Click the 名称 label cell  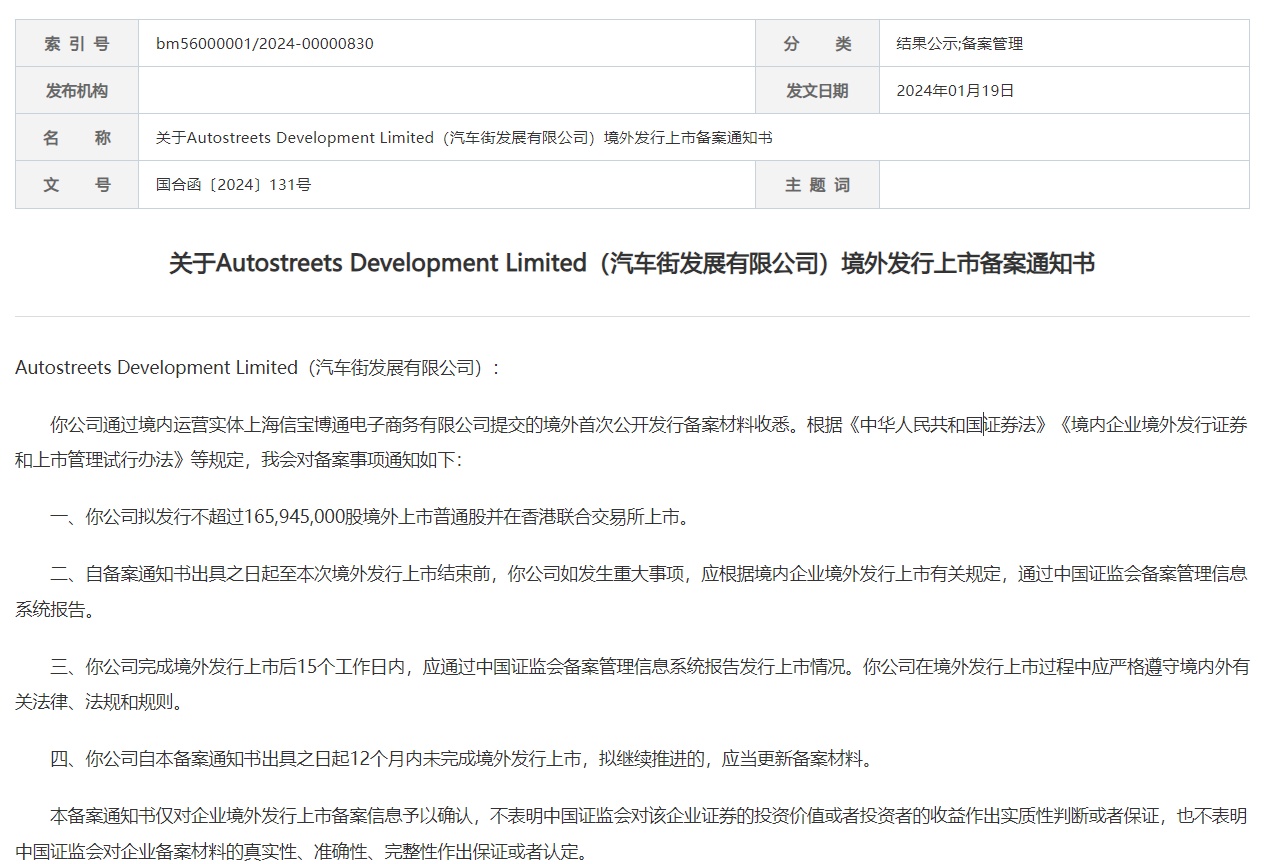[77, 138]
